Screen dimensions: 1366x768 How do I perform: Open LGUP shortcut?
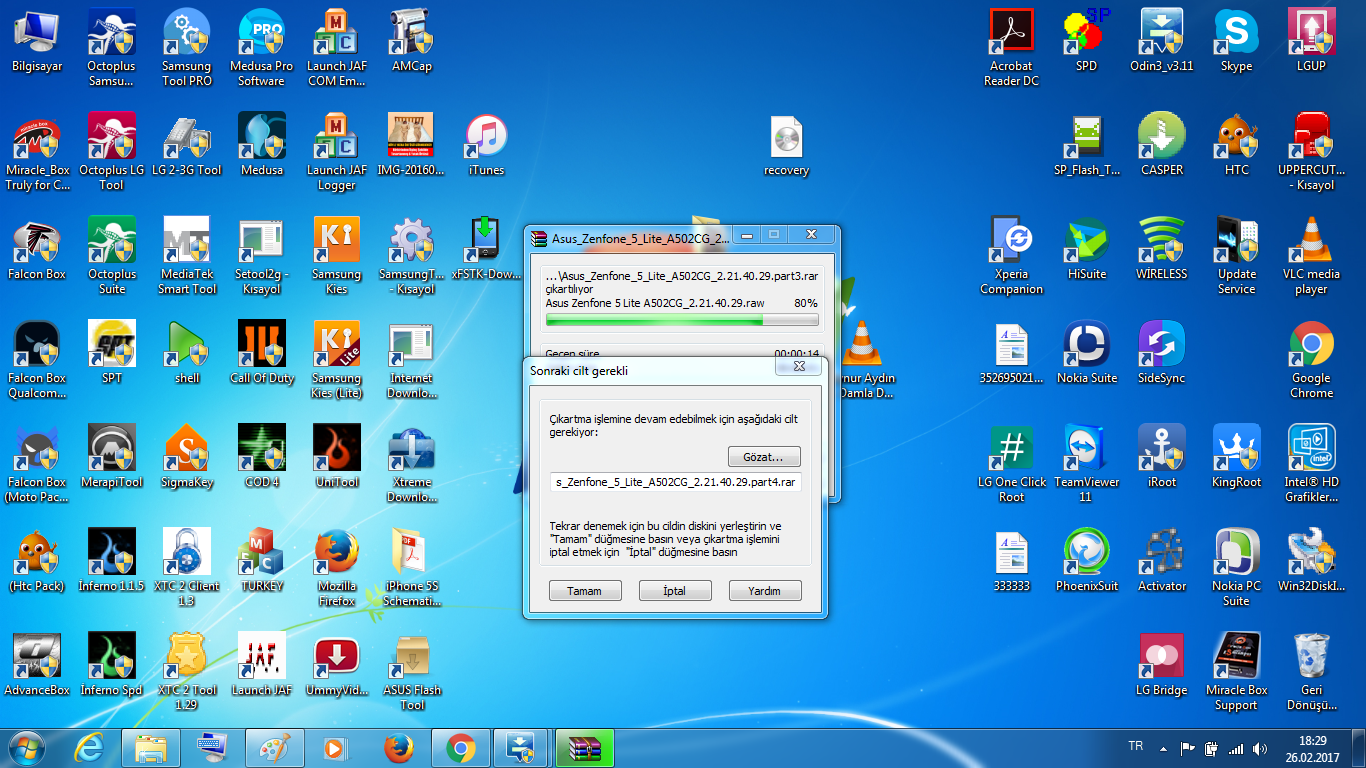click(x=1312, y=42)
